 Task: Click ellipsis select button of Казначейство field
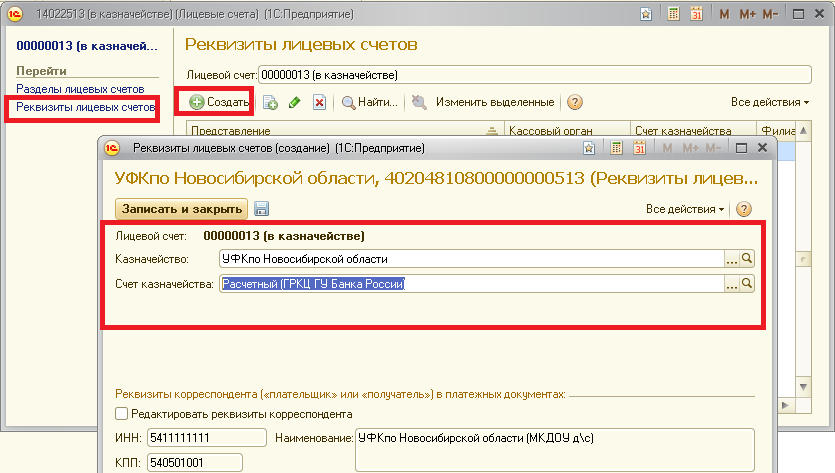pyautogui.click(x=732, y=259)
